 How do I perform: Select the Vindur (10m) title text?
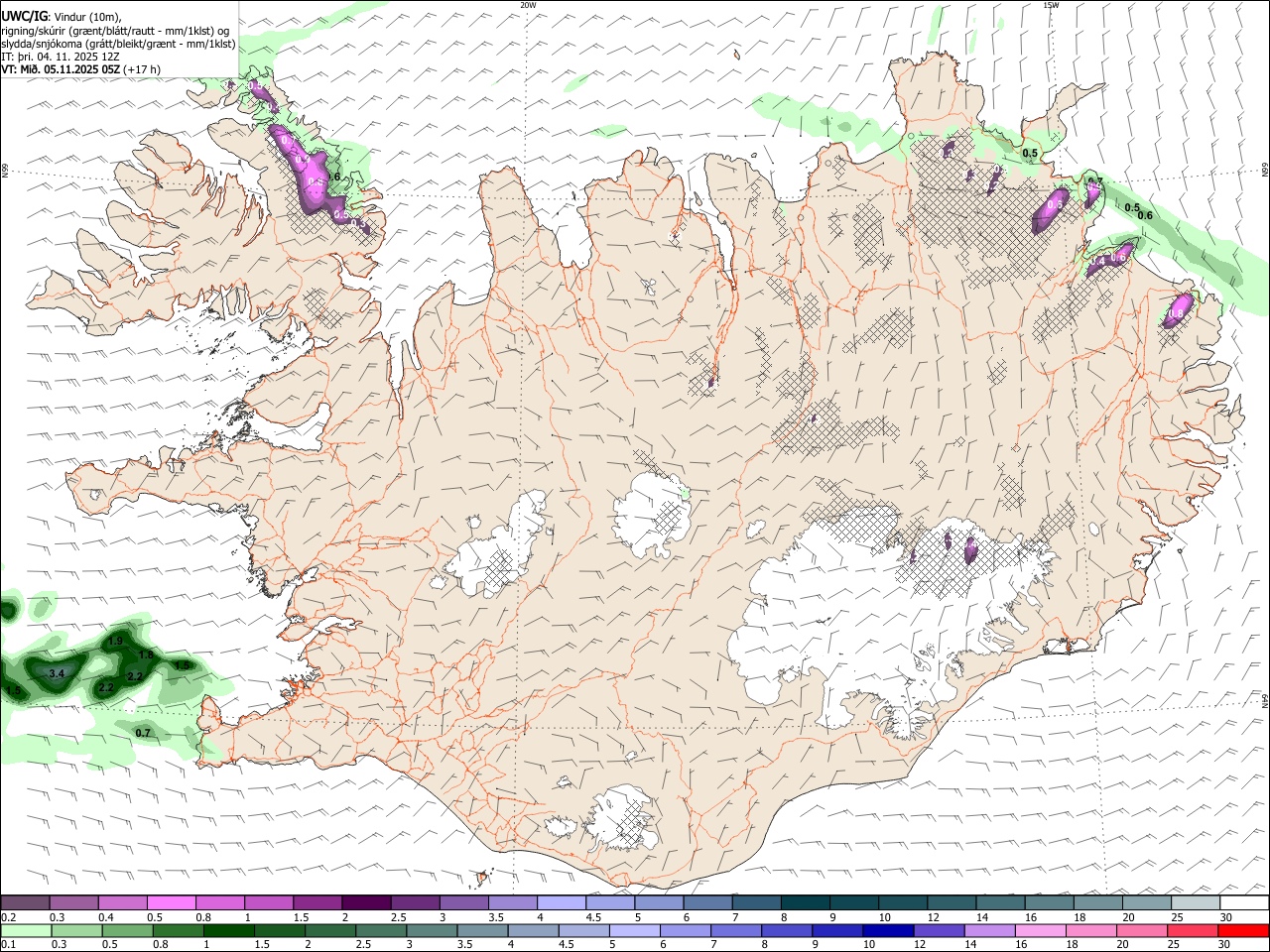tap(88, 18)
